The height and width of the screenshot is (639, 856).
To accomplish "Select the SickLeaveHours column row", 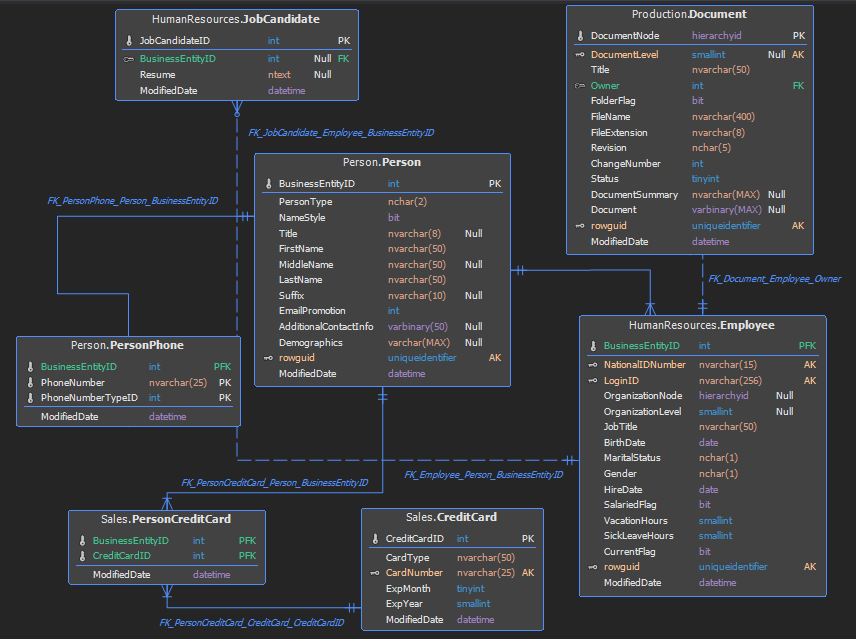I will pos(702,536).
